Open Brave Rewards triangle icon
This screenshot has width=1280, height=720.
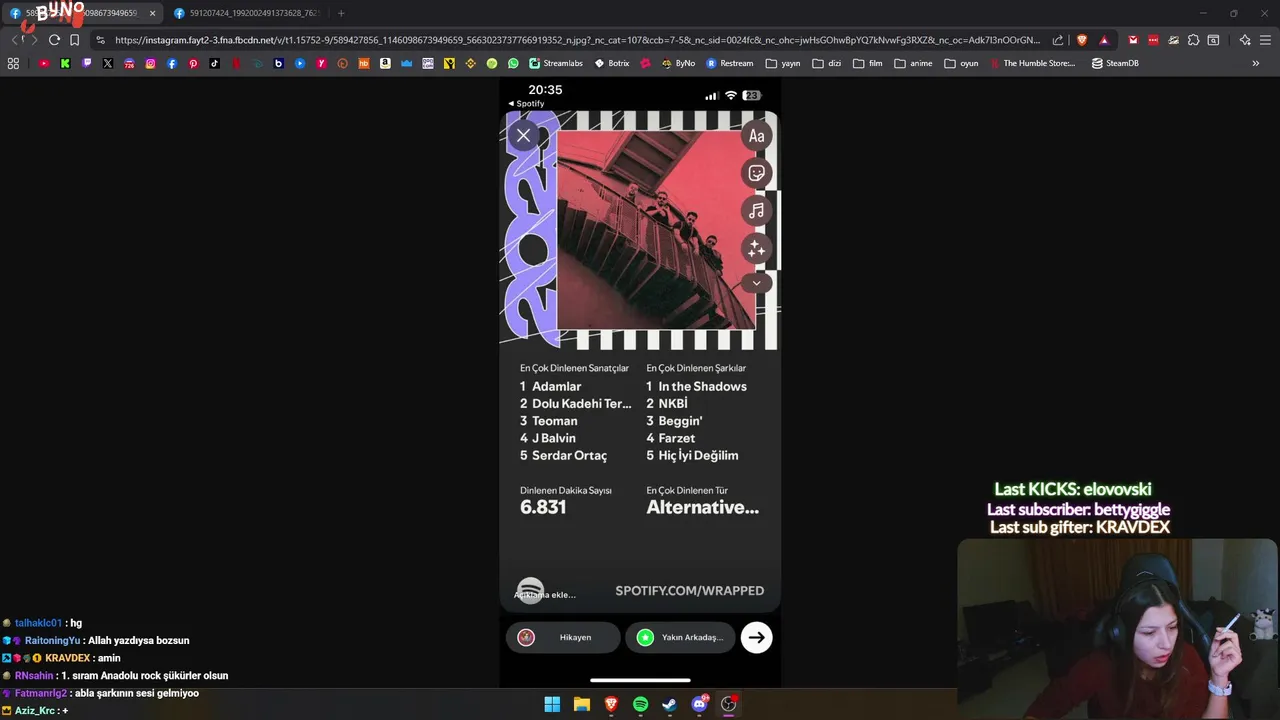1104,40
